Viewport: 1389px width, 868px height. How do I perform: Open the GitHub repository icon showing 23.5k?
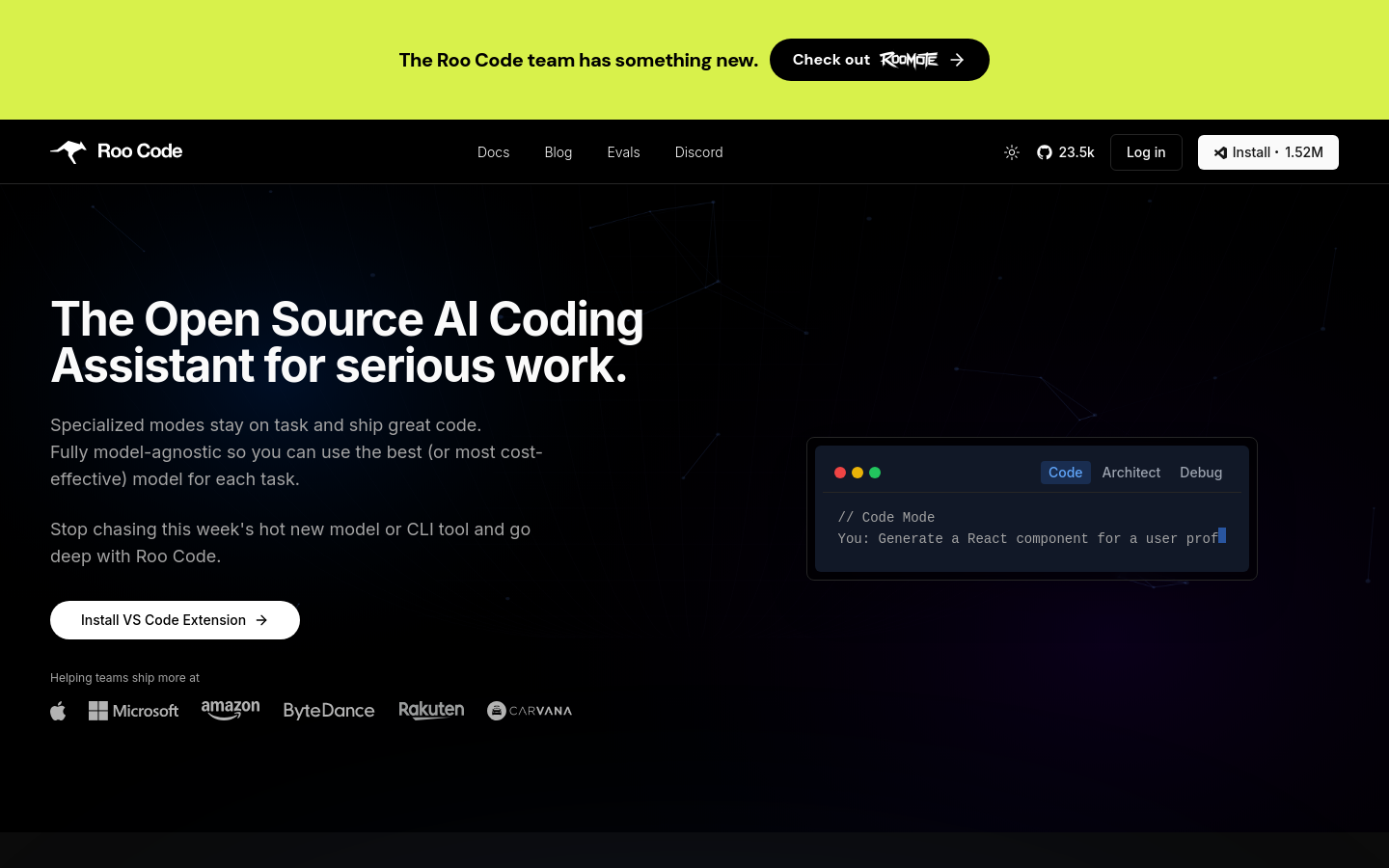[1045, 151]
